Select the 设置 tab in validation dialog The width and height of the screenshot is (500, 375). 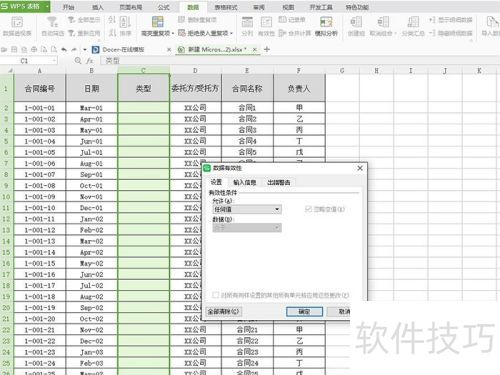(216, 182)
